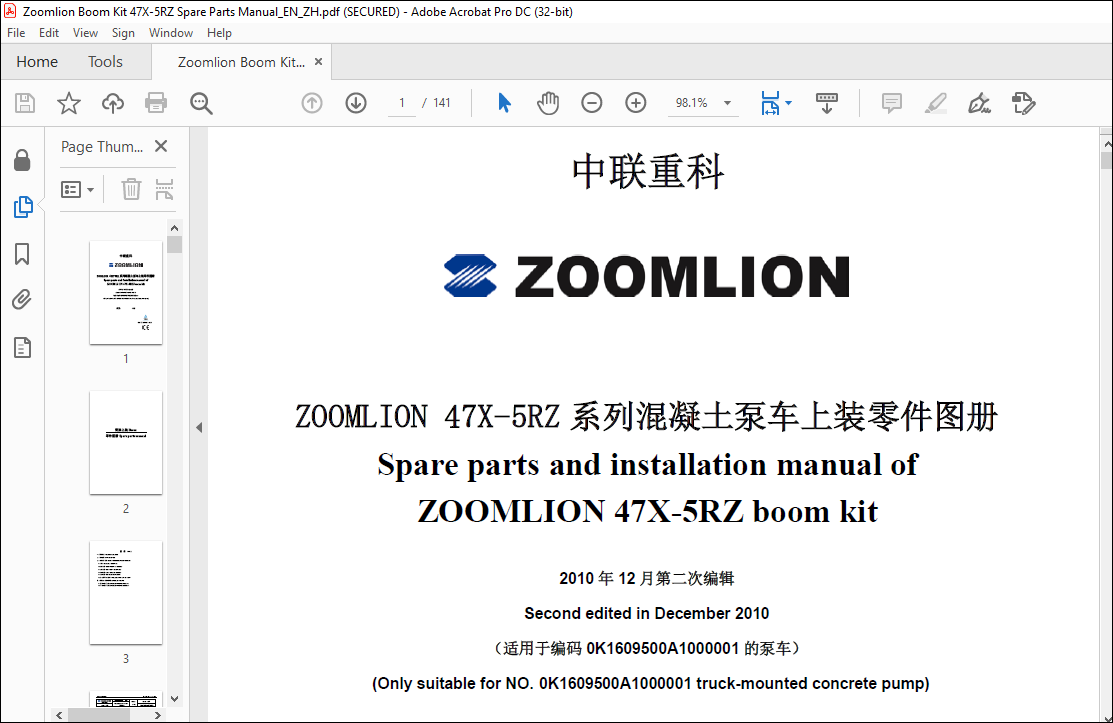The width and height of the screenshot is (1113, 723).
Task: Zoom out with the minus circle
Action: 591,103
